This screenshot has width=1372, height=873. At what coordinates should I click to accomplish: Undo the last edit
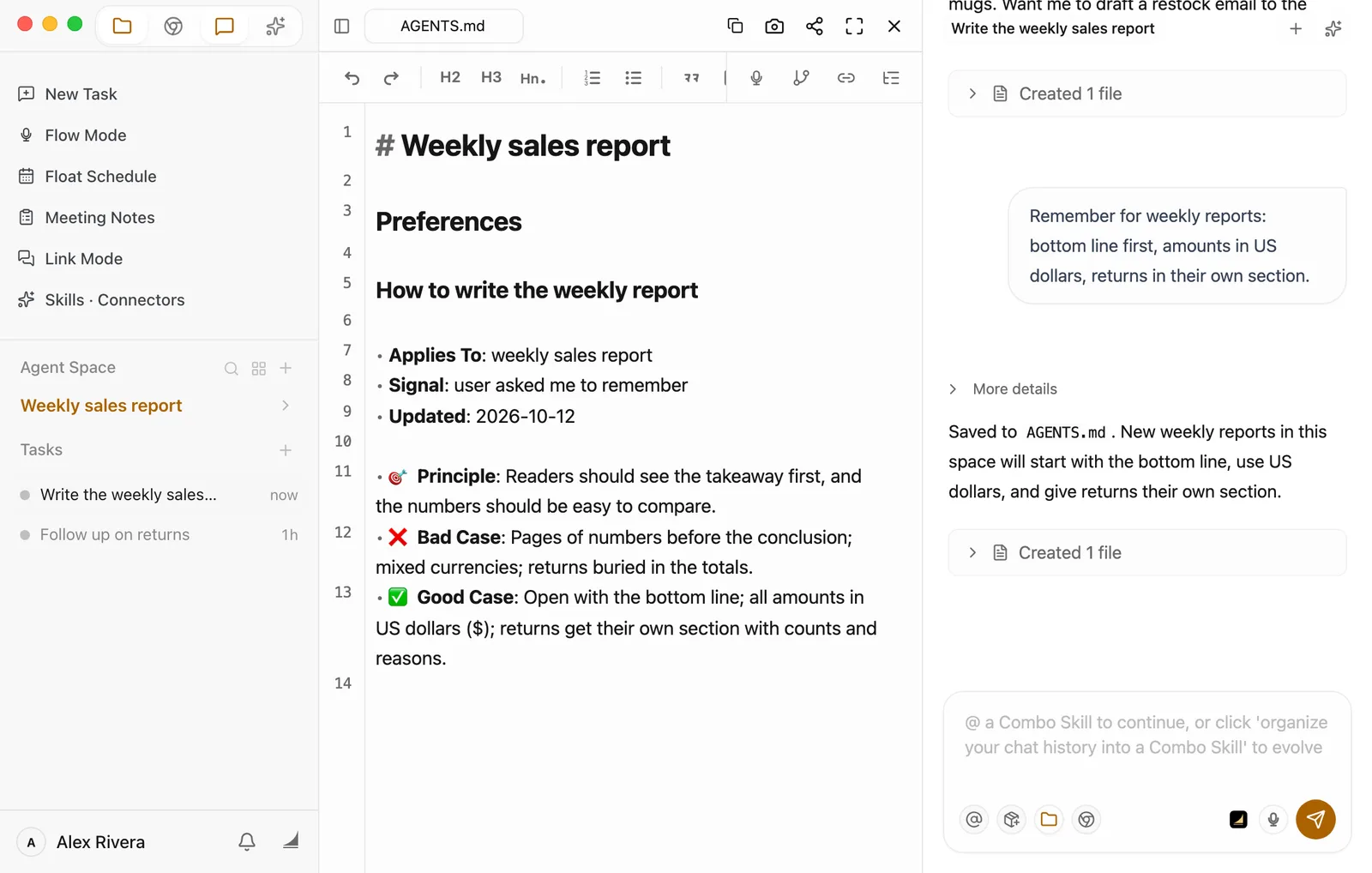pos(352,78)
